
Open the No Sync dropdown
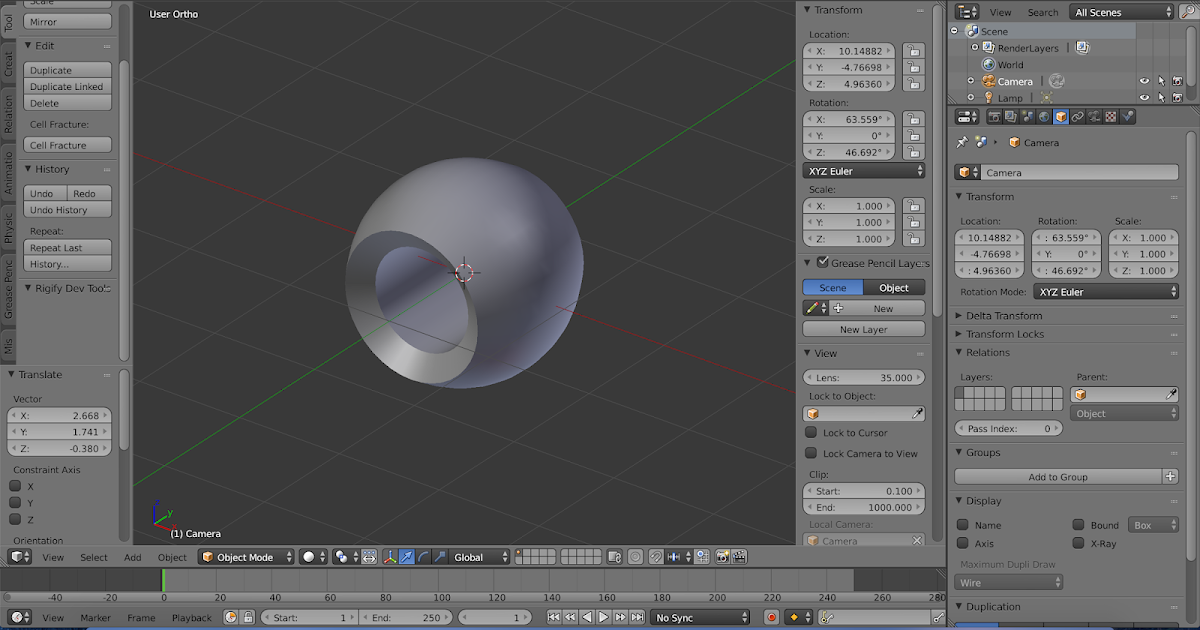pos(700,618)
